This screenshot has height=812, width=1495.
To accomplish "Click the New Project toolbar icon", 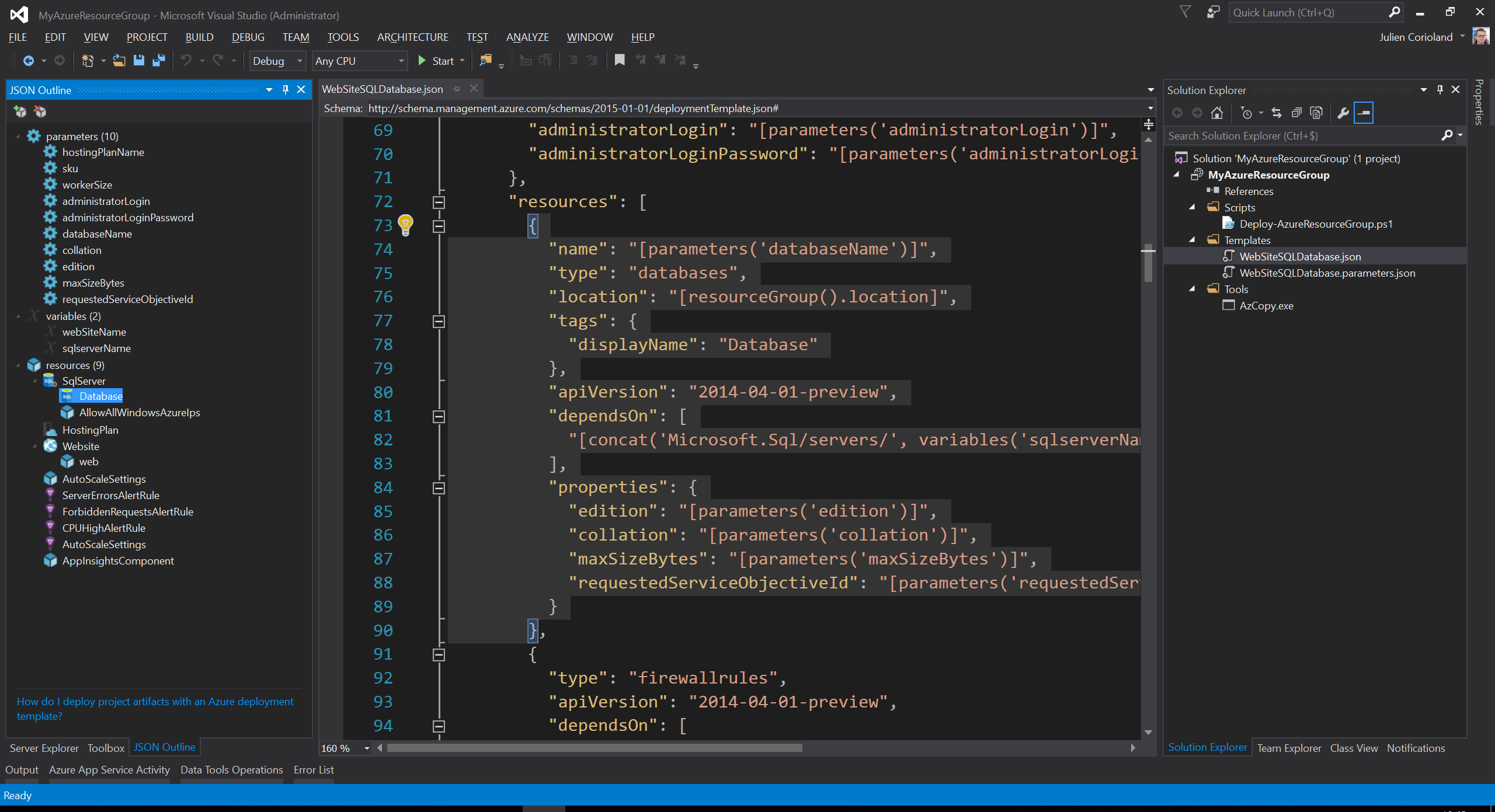I will (x=88, y=61).
